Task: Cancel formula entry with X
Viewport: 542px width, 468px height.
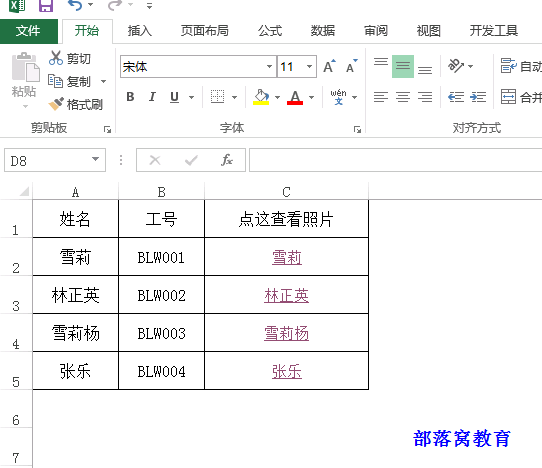Action: [155, 160]
